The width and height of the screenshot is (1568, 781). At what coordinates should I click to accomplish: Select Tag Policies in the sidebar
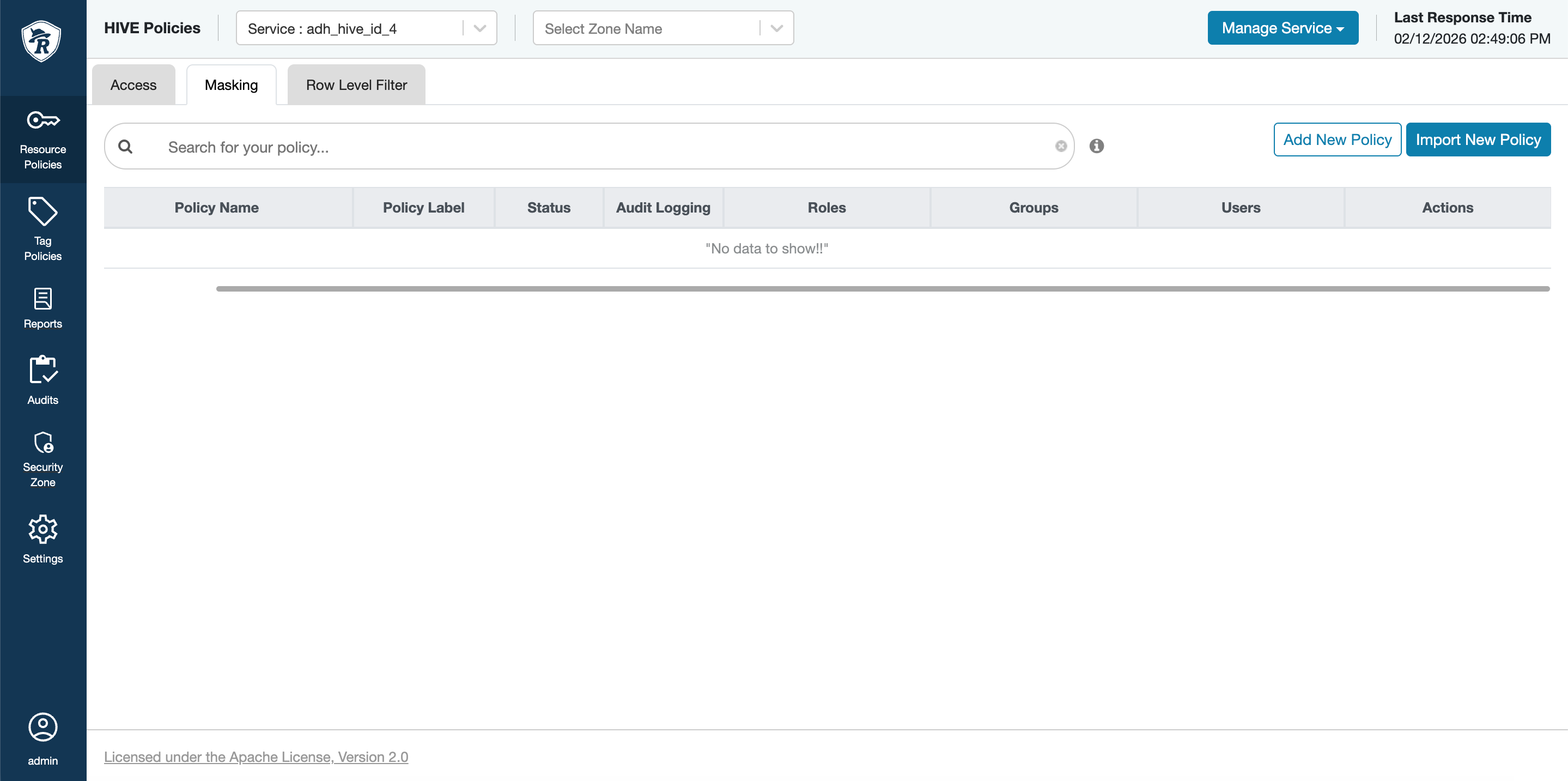point(42,228)
